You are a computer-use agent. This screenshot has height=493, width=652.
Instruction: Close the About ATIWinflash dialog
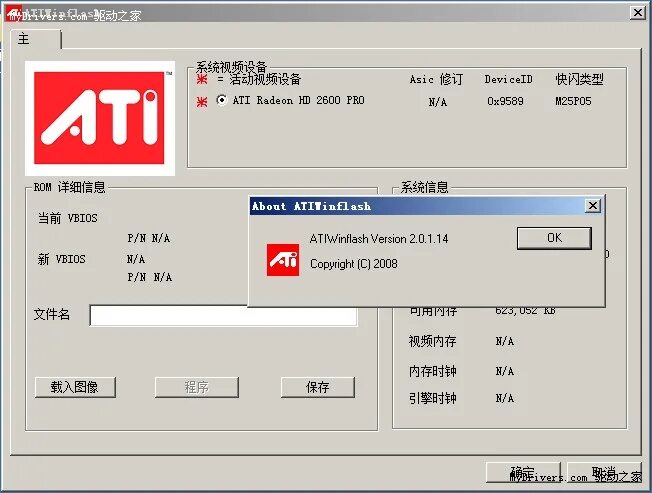[x=593, y=205]
